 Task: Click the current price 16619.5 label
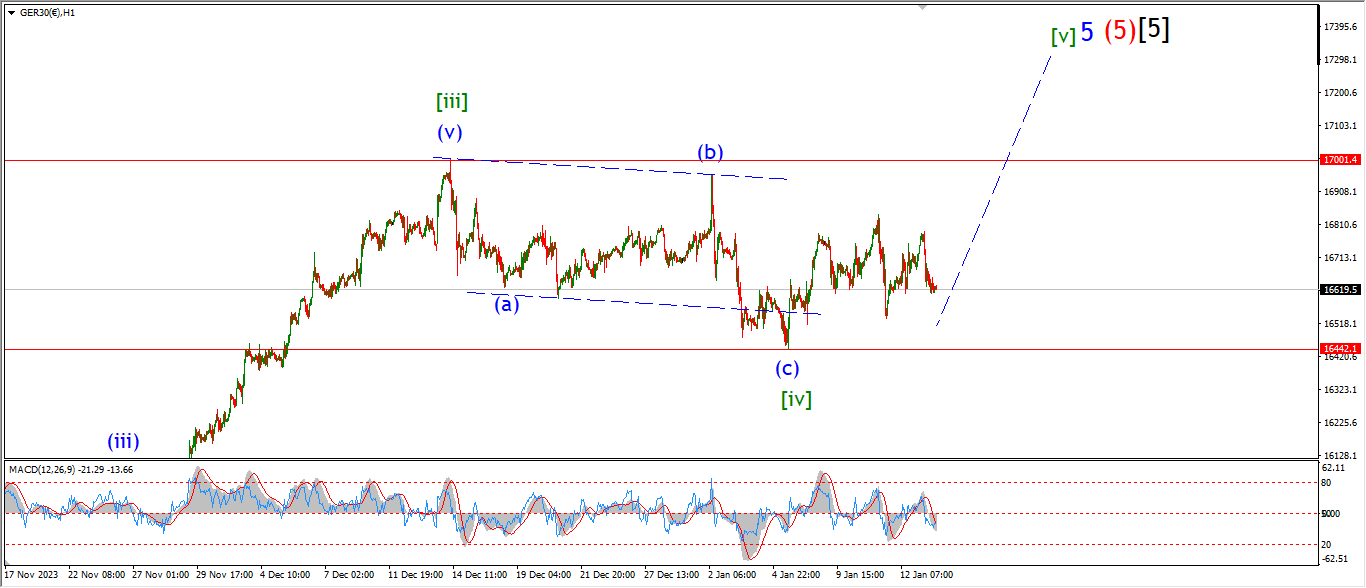pyautogui.click(x=1339, y=289)
